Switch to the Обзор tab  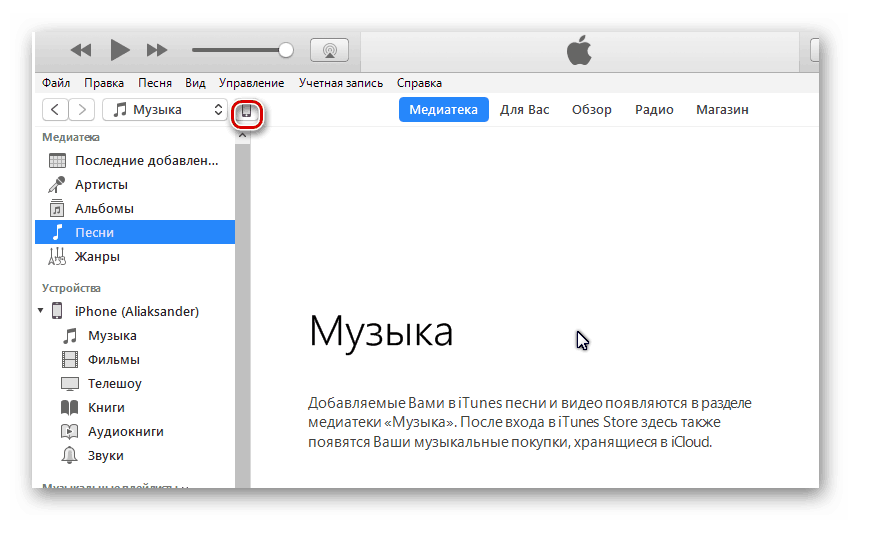[x=592, y=110]
